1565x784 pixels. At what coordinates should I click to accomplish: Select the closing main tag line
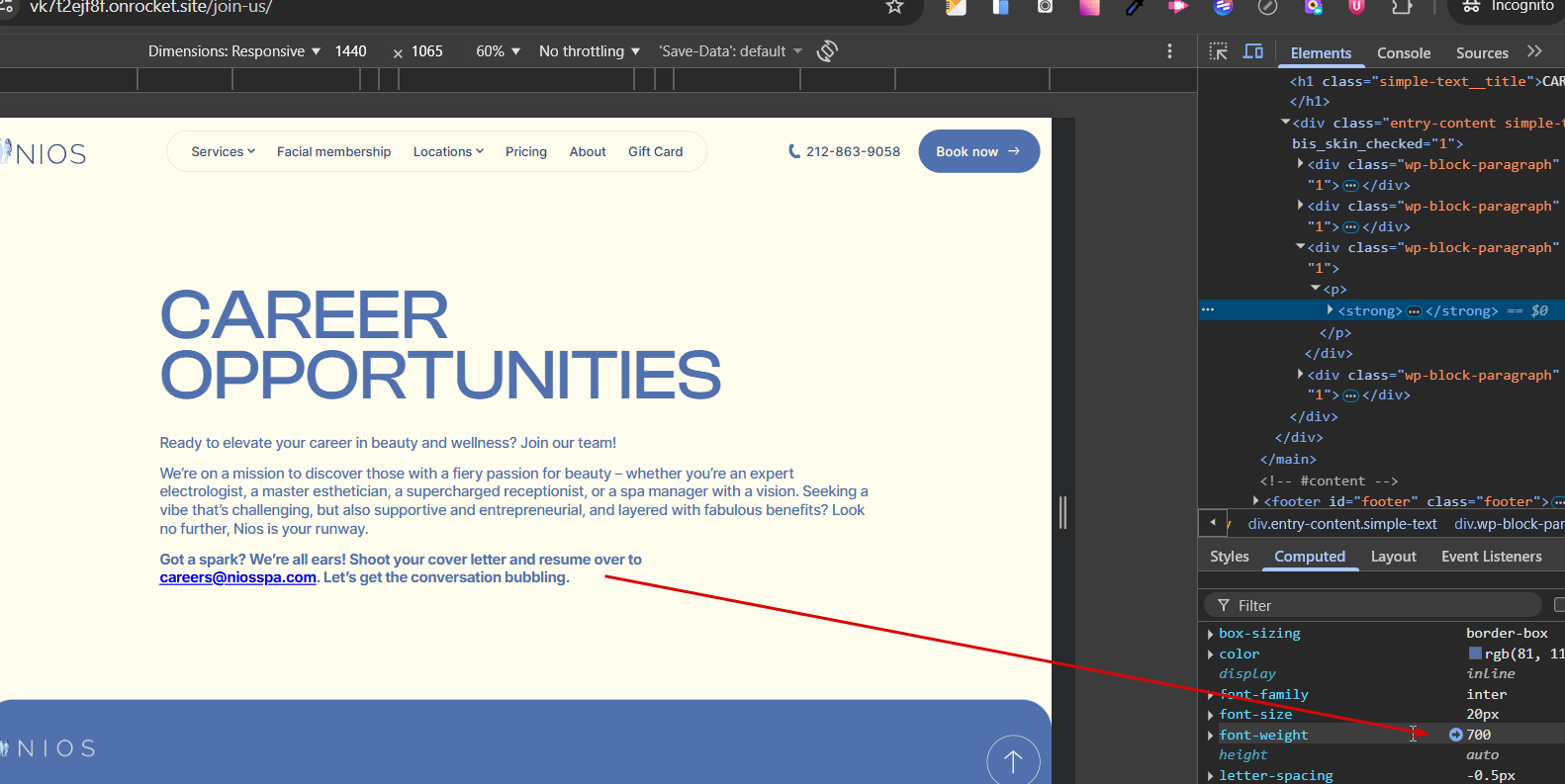[x=1288, y=459]
